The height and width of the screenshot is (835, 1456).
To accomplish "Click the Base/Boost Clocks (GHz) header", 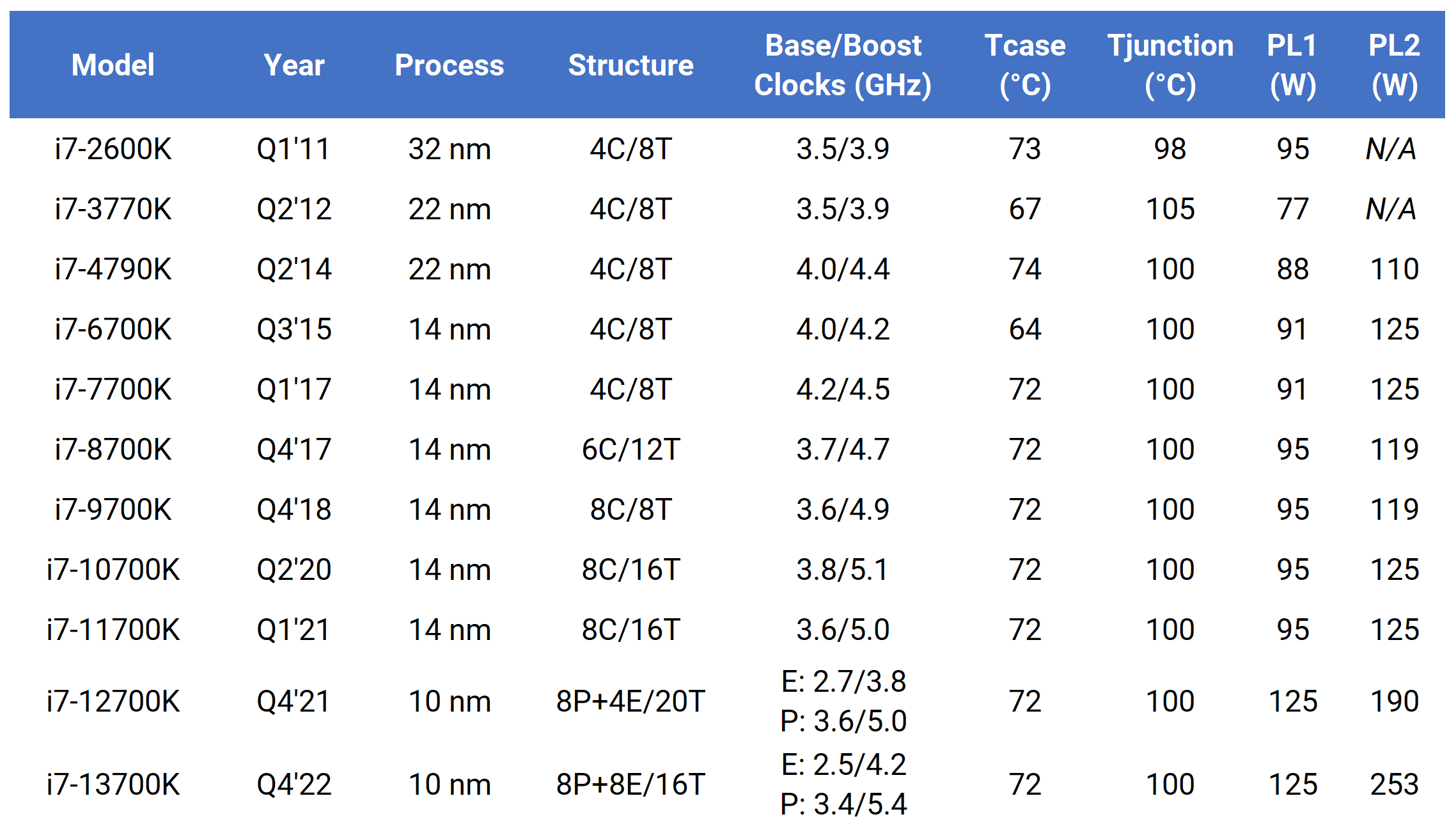I will coord(843,65).
